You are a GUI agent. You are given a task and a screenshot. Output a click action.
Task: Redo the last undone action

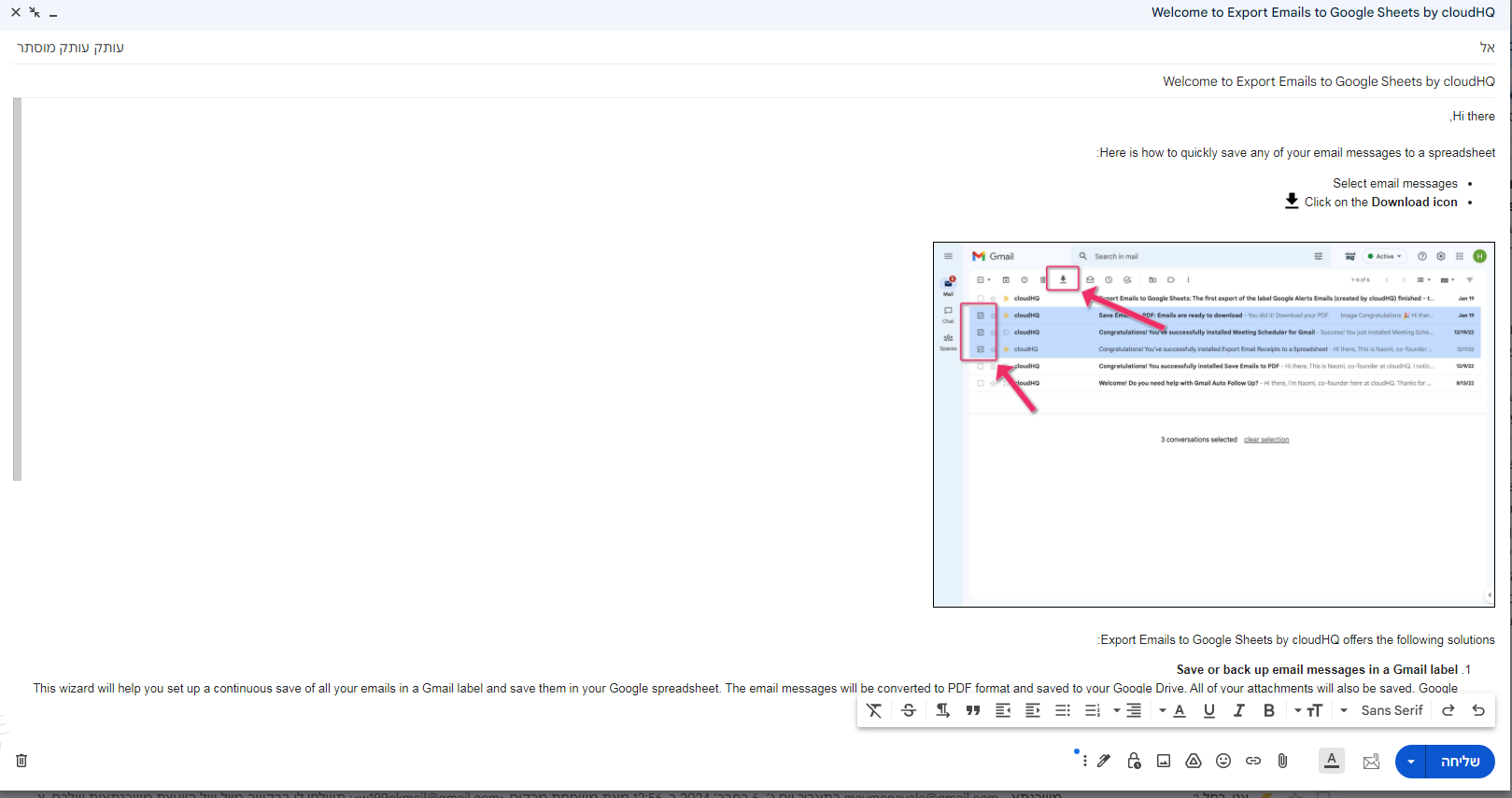(x=1448, y=711)
